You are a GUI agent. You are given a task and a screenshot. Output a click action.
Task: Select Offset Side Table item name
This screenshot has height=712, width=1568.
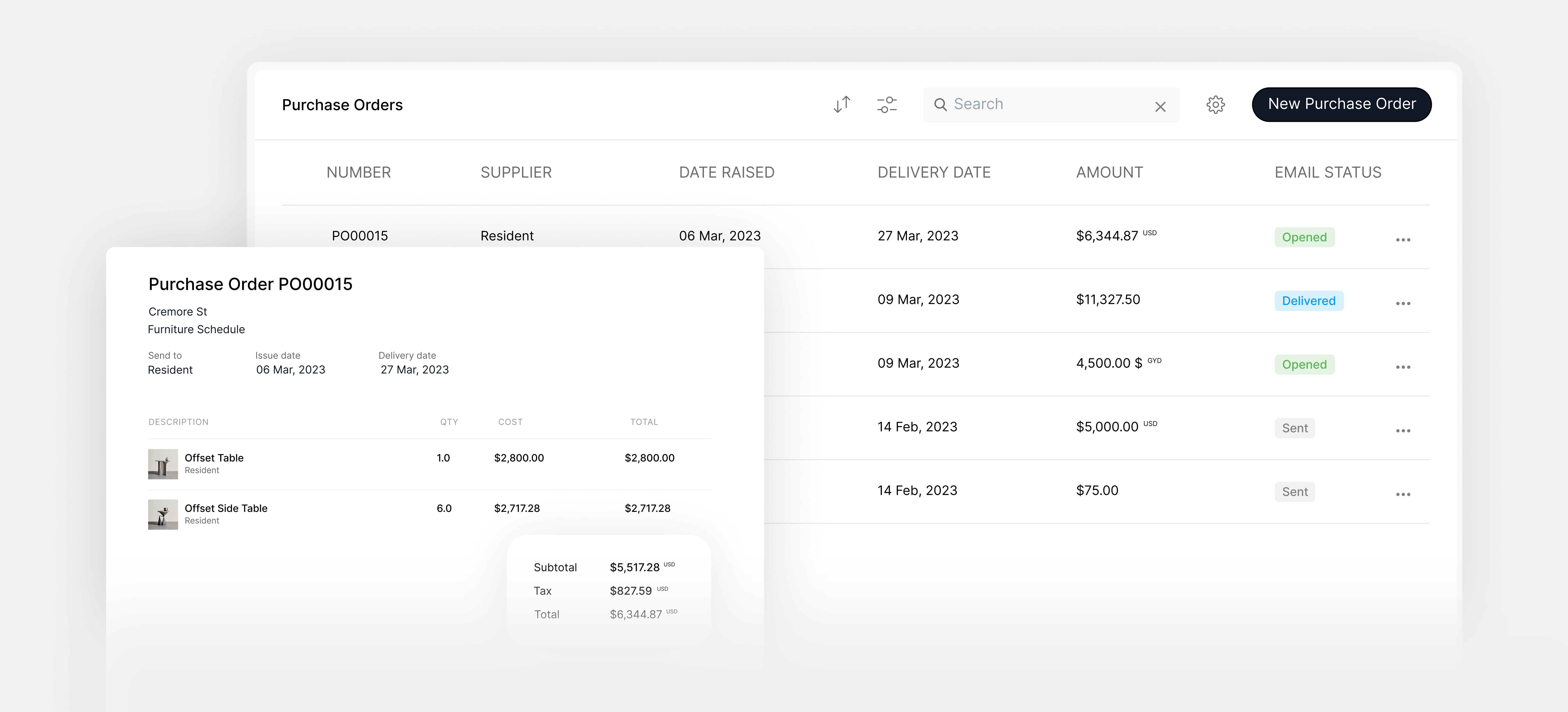[x=226, y=508]
